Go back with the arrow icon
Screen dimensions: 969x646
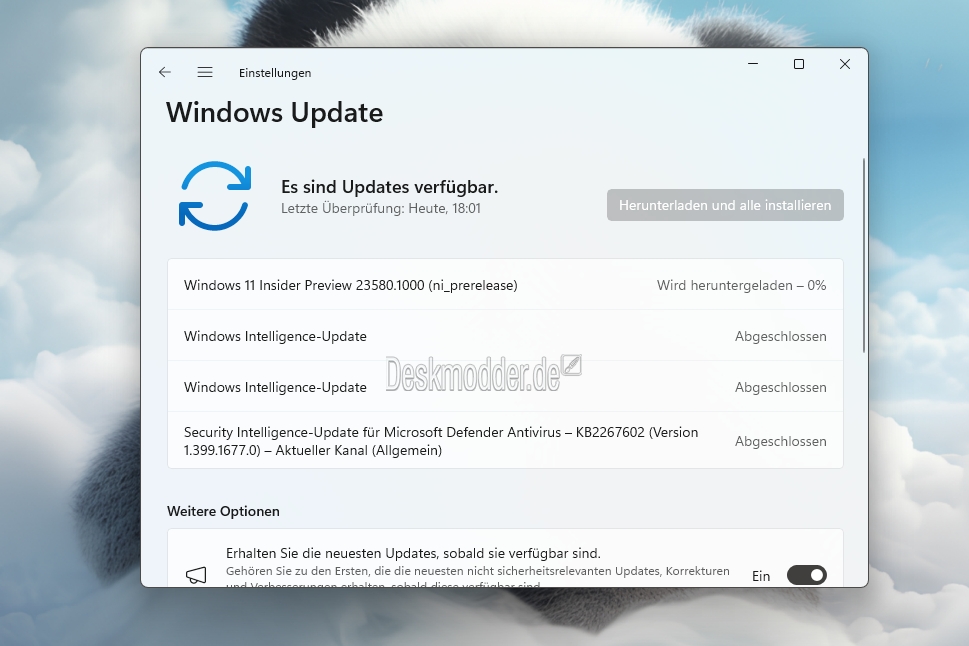click(x=164, y=72)
